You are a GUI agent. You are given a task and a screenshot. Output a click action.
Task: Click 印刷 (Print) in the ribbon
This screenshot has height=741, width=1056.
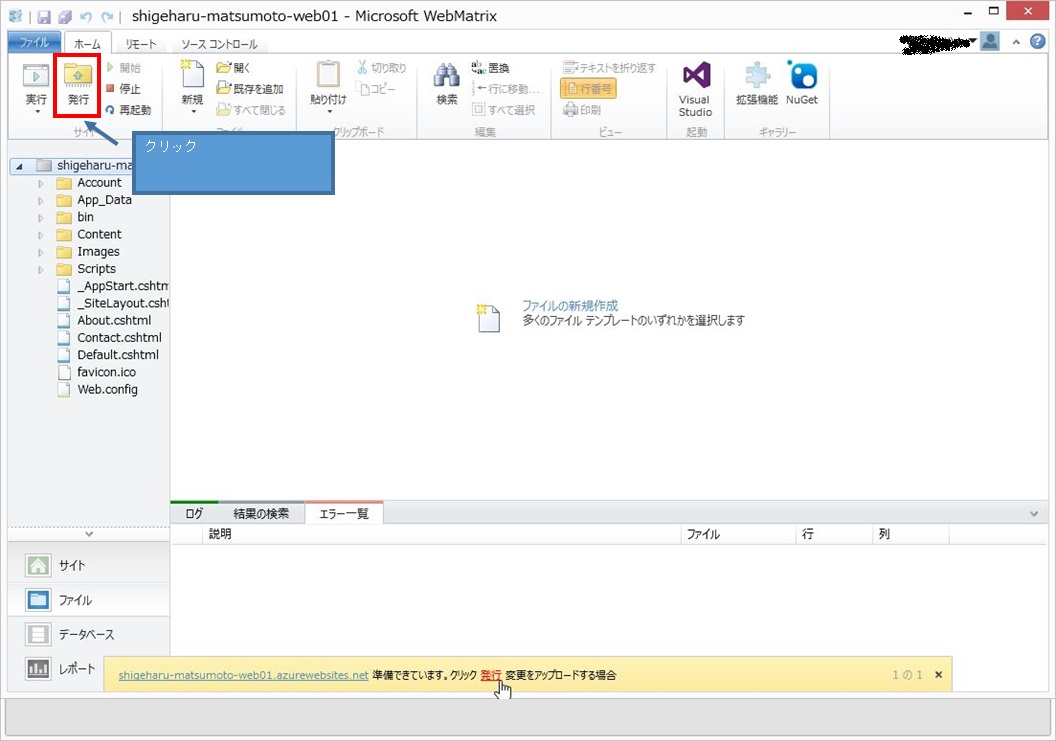[582, 110]
